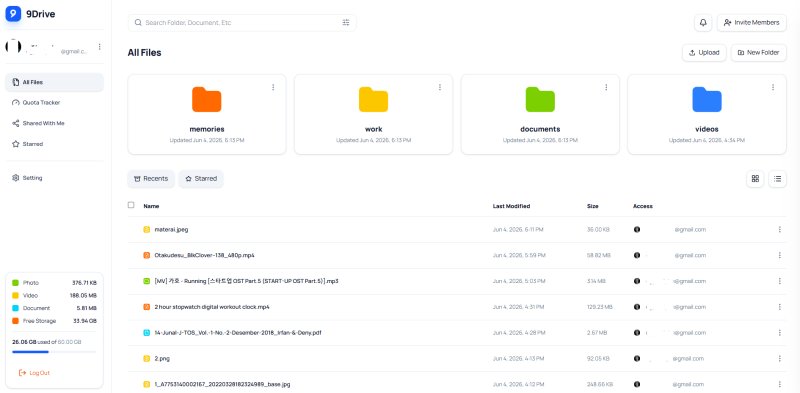The width and height of the screenshot is (800, 393).
Task: Open options menu for documents folder
Action: tap(606, 87)
